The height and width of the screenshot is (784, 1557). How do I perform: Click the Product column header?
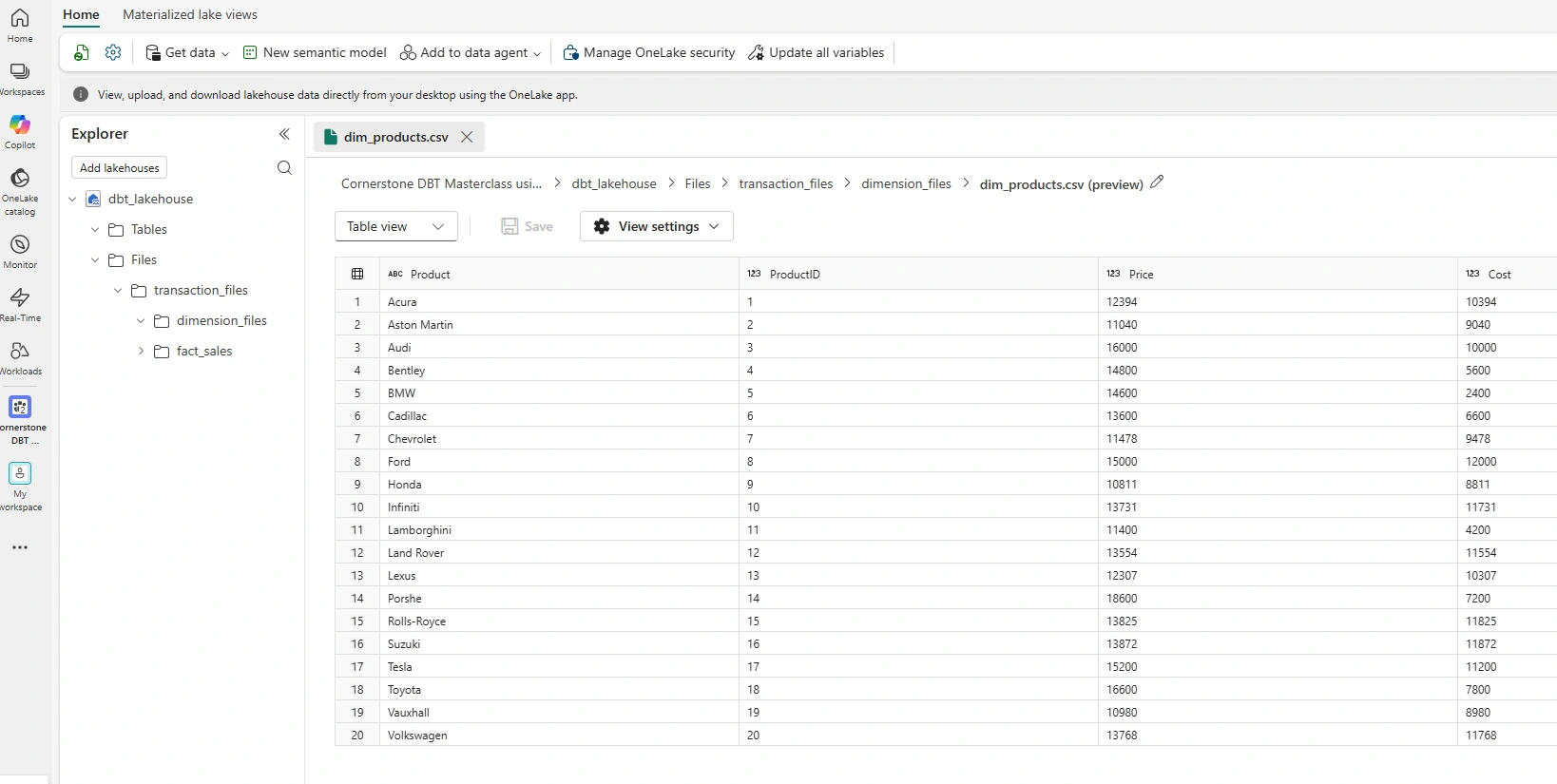click(x=559, y=274)
